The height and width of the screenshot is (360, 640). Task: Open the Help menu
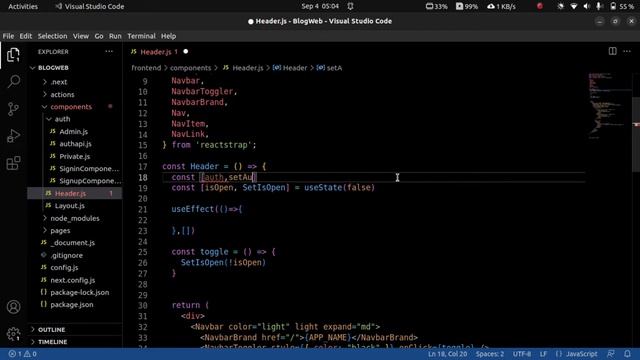(168, 36)
